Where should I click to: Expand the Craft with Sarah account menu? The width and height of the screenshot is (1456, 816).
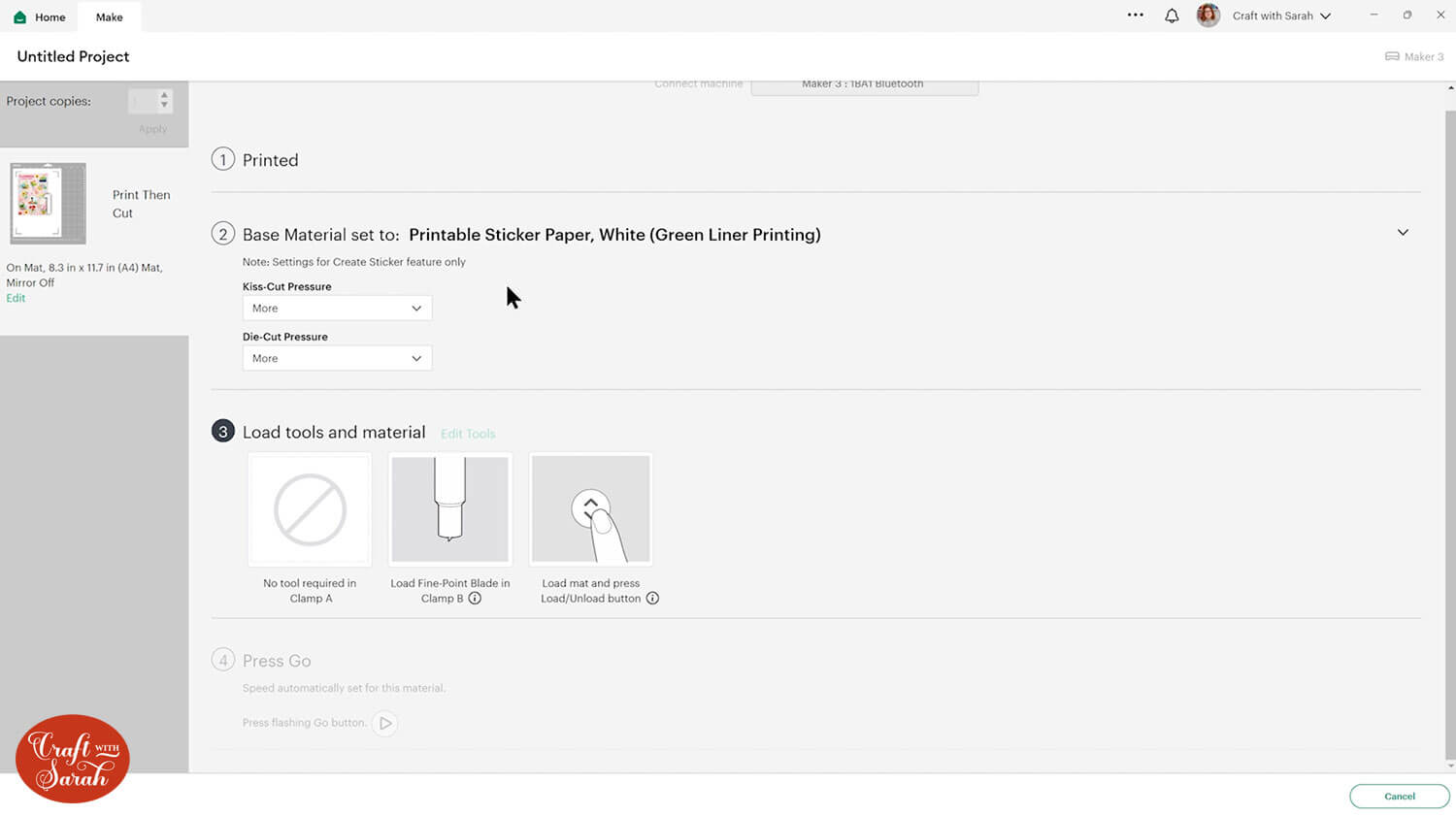pyautogui.click(x=1281, y=16)
